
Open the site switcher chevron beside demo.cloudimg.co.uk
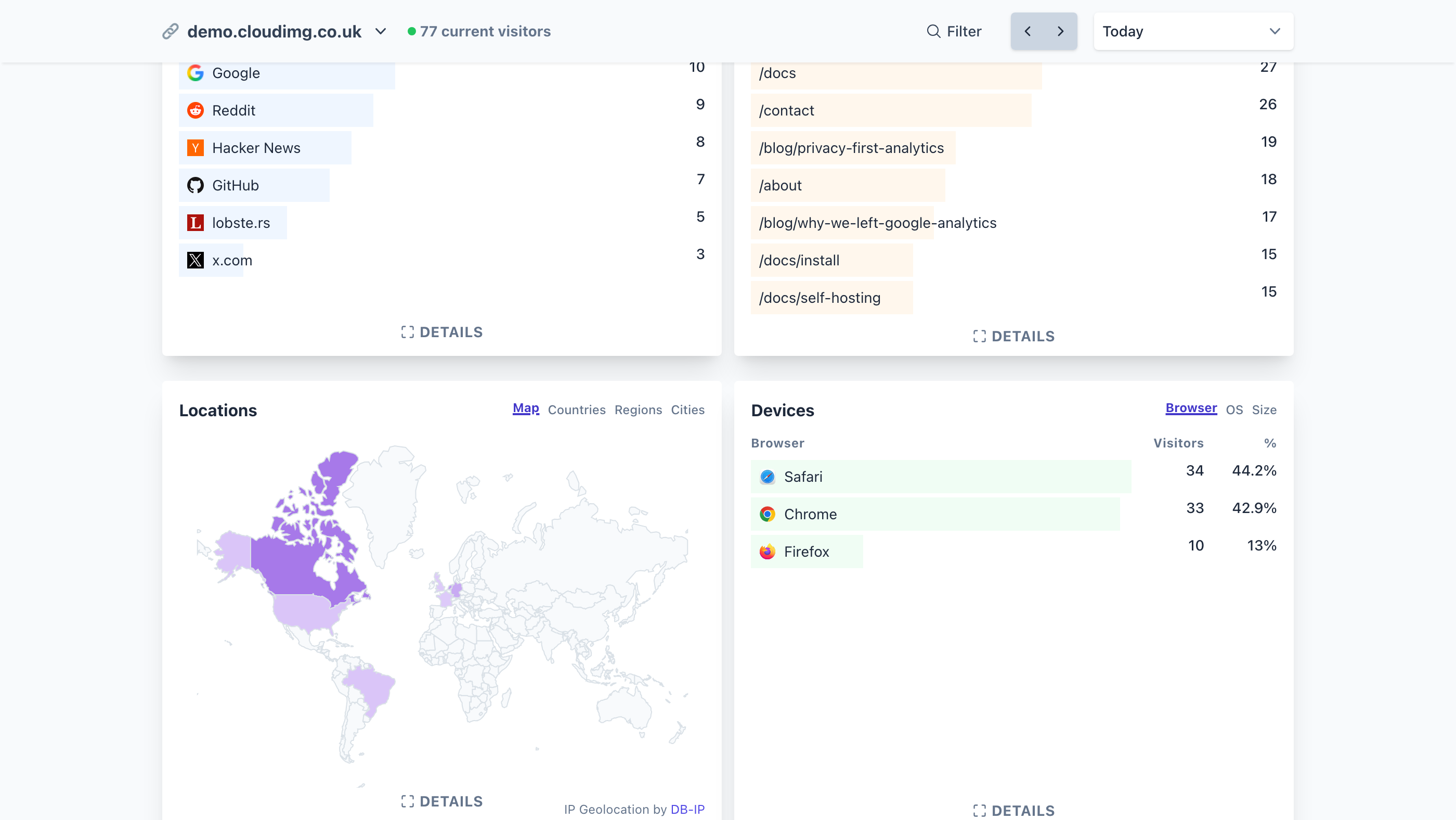pyautogui.click(x=381, y=31)
